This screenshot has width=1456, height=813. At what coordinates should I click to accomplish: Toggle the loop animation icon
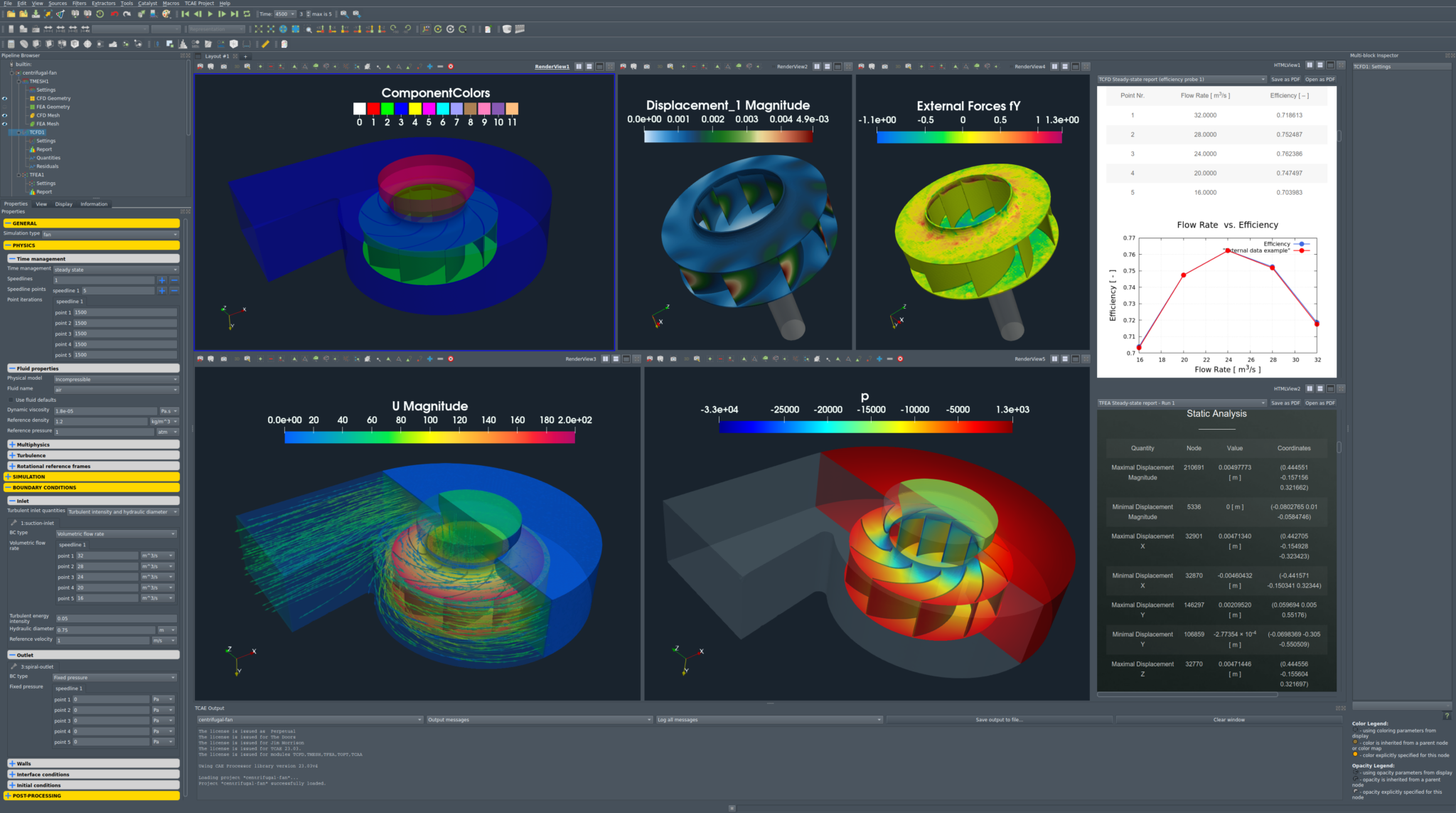247,14
